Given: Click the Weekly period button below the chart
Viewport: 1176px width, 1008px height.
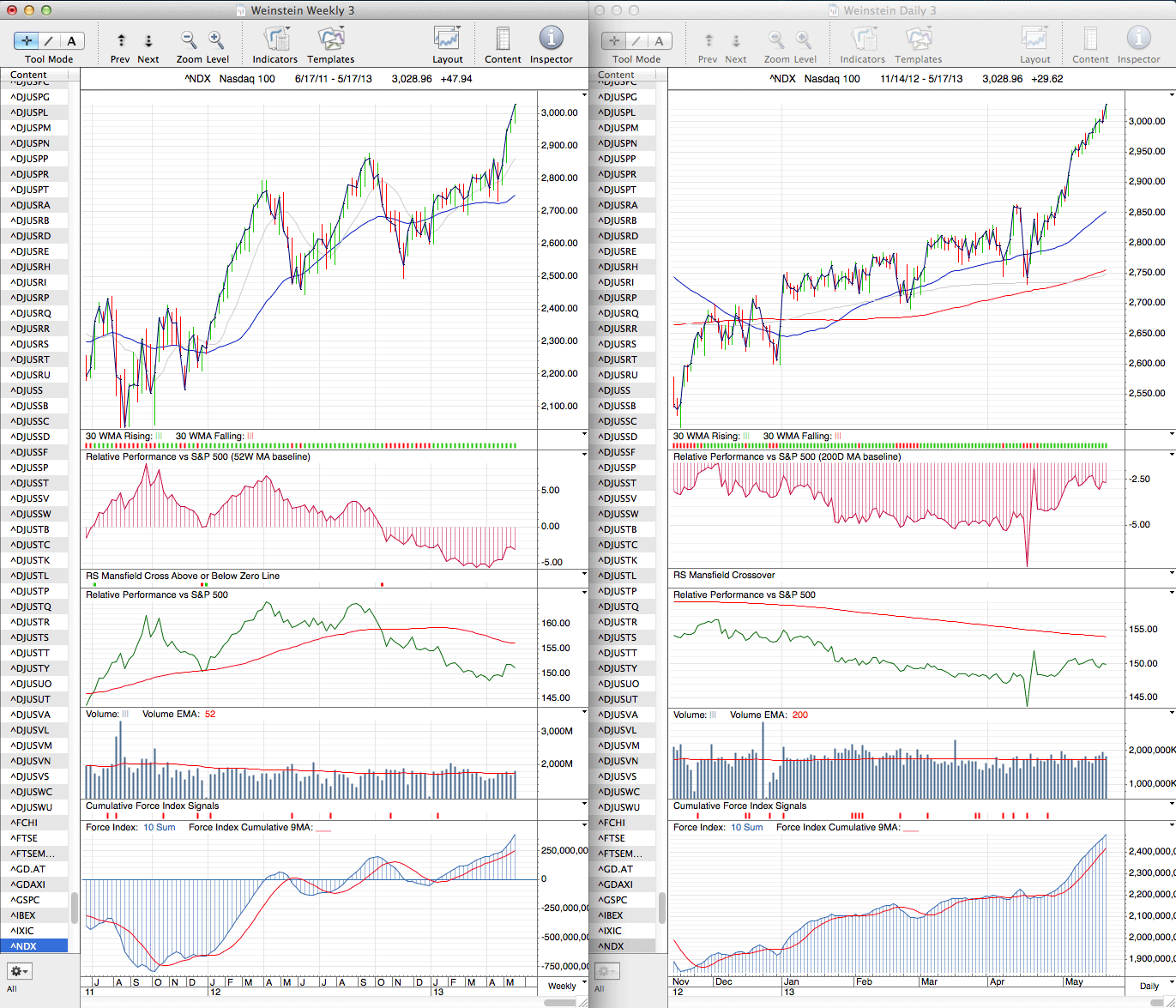Looking at the screenshot, I should click(562, 986).
